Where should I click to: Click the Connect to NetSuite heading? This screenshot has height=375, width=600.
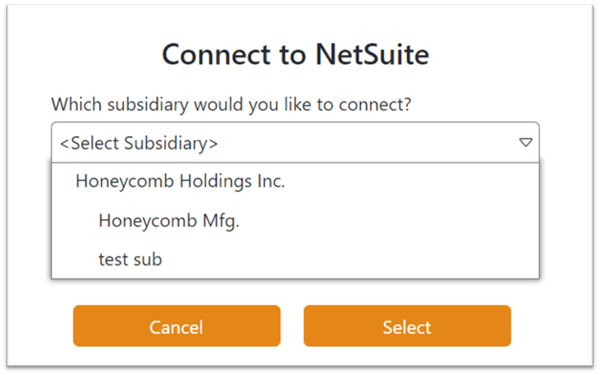click(295, 54)
